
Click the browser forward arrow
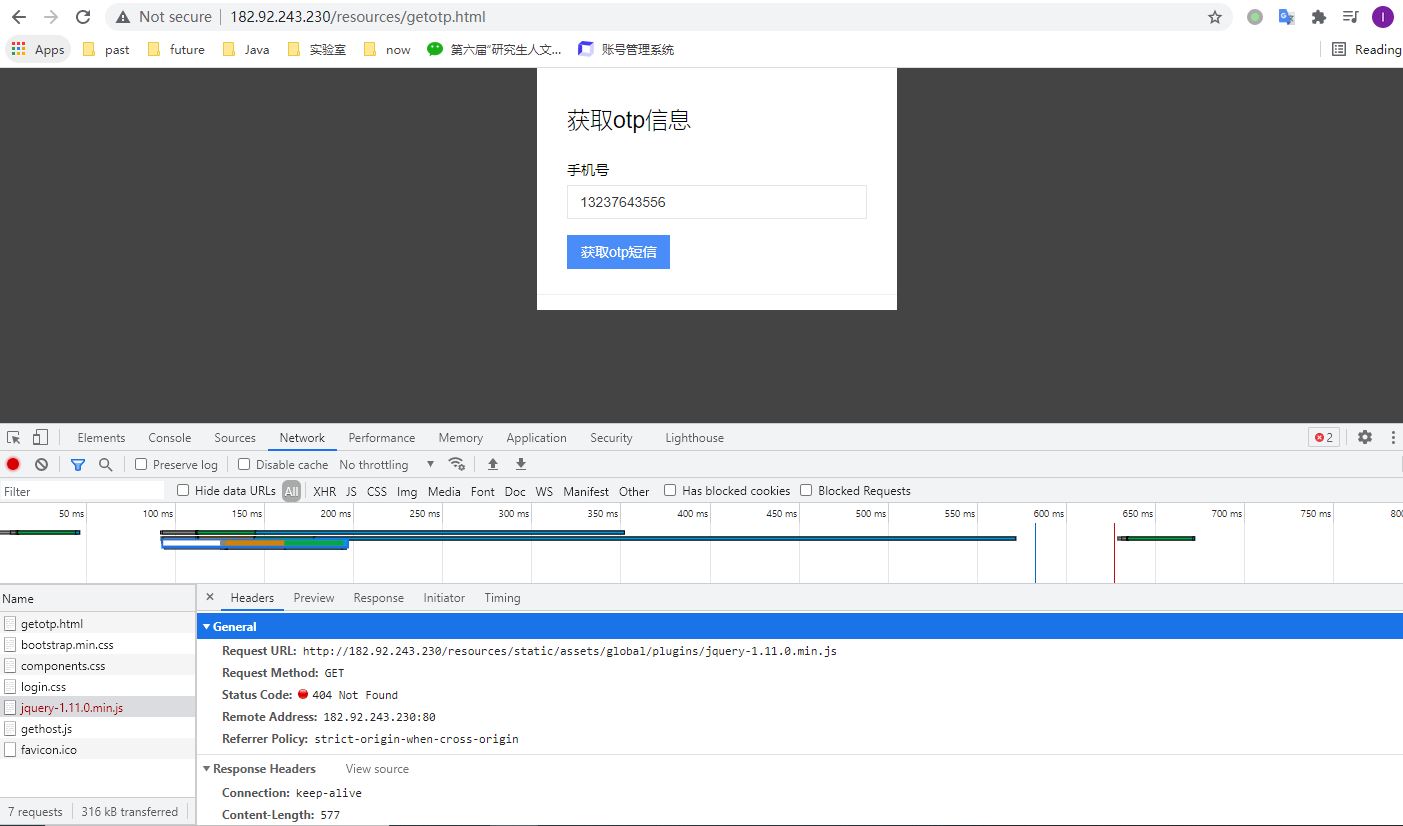pyautogui.click(x=51, y=17)
